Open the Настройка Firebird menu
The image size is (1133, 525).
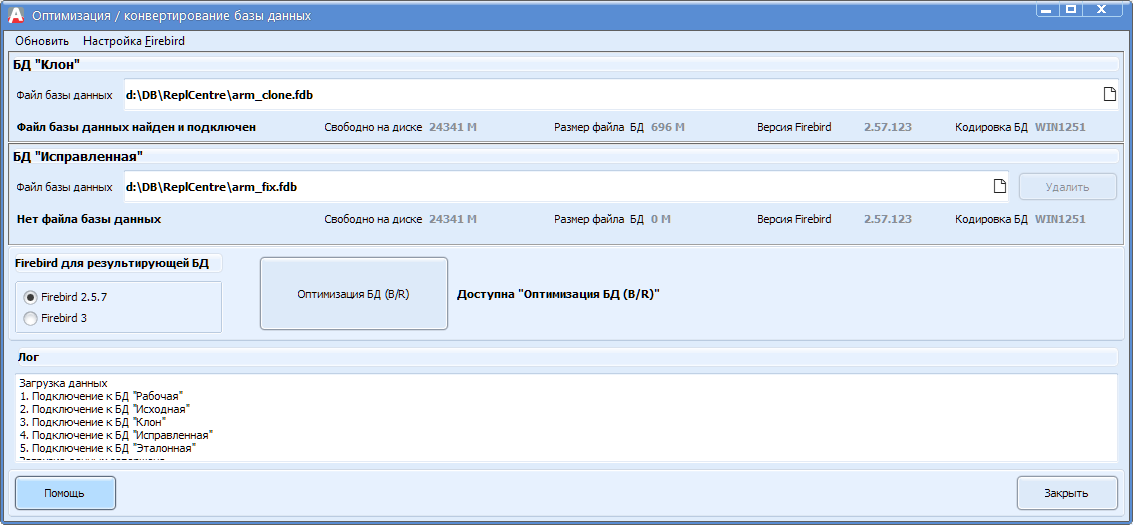point(134,41)
